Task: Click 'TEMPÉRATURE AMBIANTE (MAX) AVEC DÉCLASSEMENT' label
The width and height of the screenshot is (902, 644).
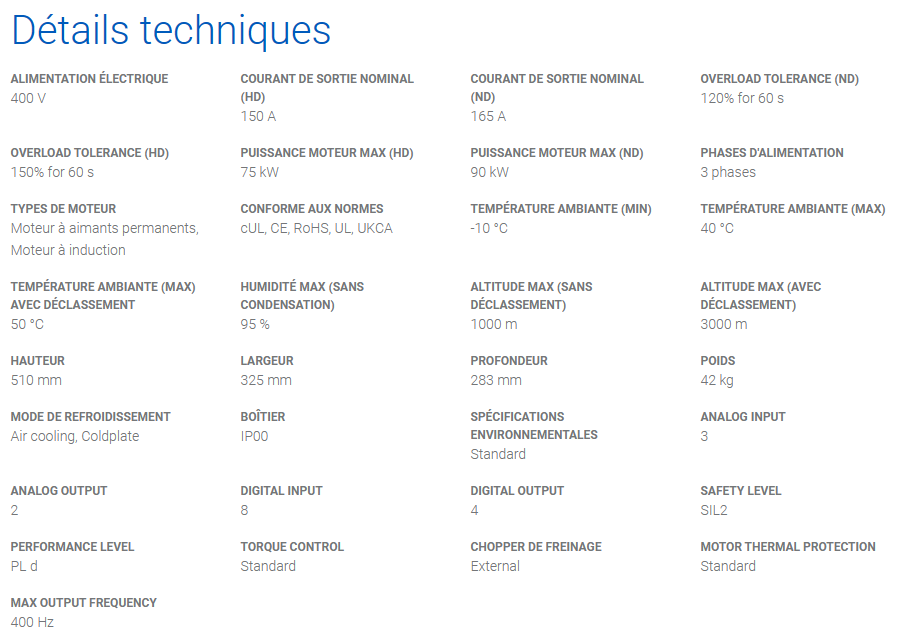Action: pyautogui.click(x=103, y=296)
